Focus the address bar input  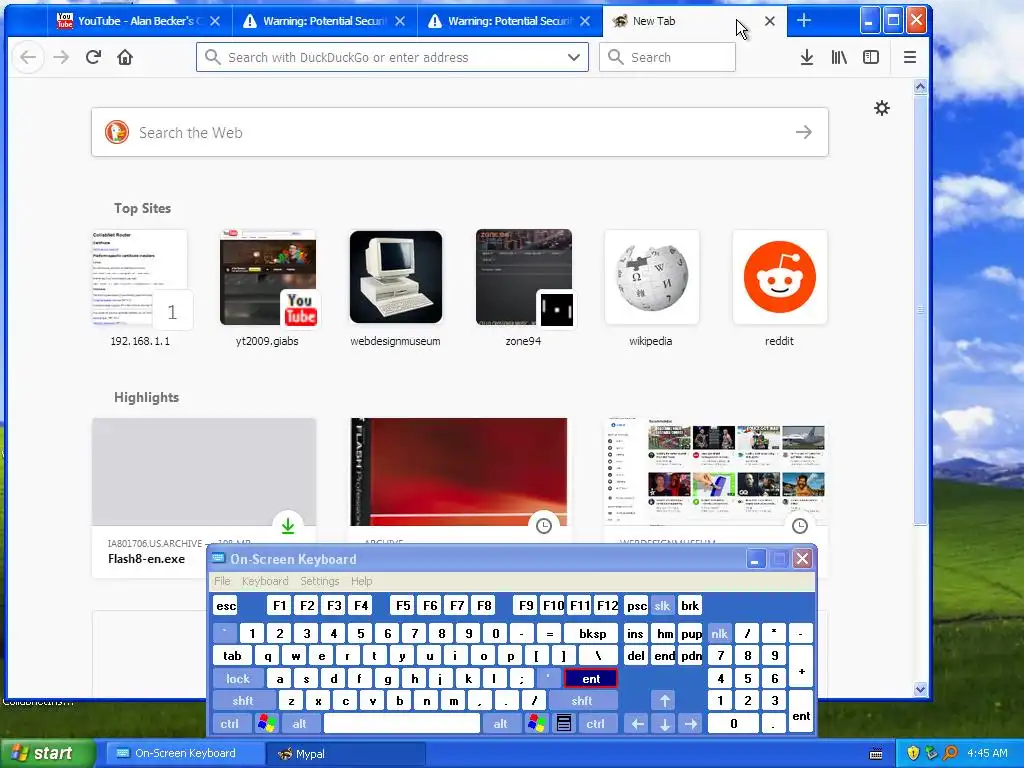(x=392, y=57)
